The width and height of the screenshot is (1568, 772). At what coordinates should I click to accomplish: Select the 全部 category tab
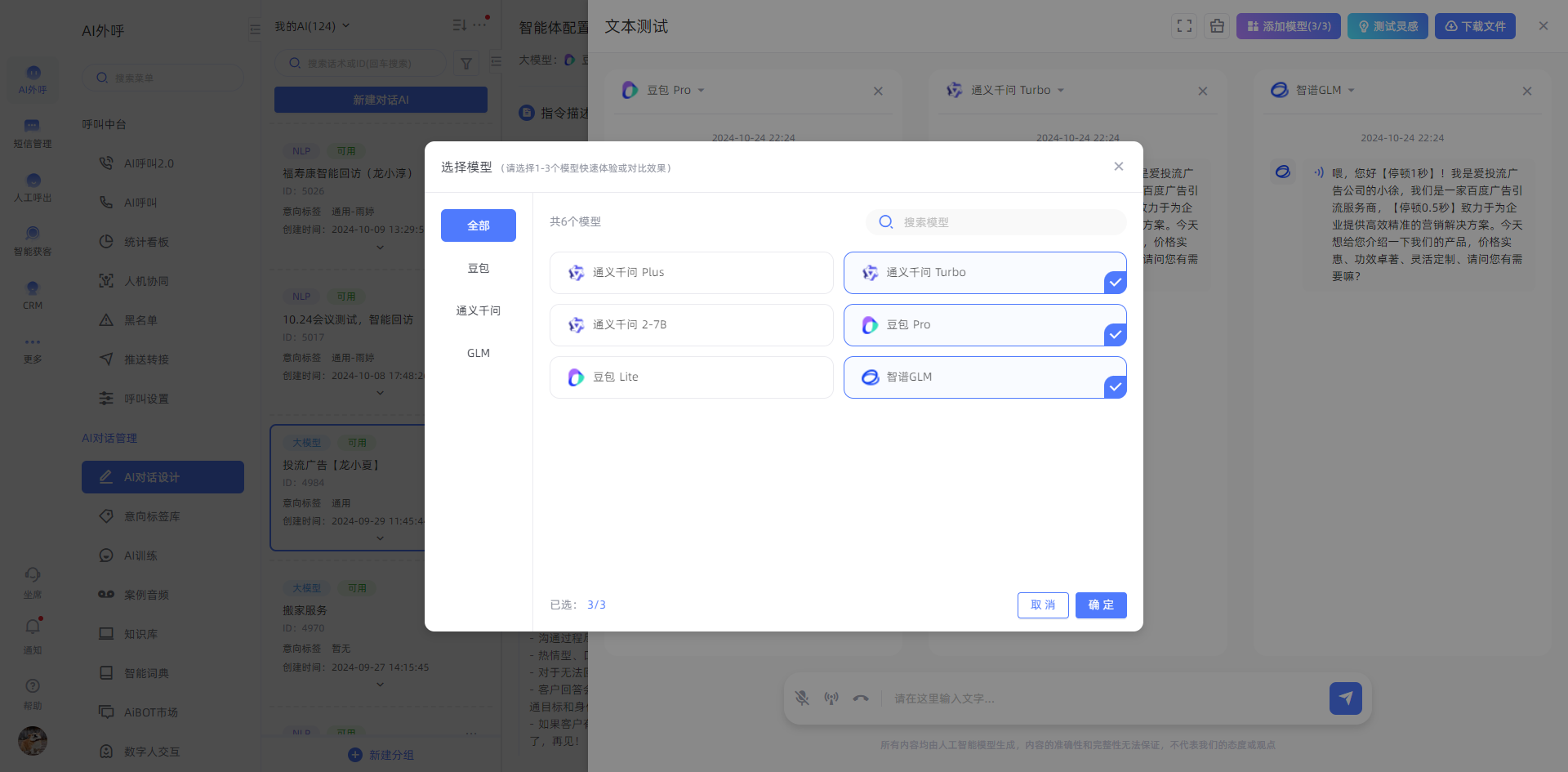pyautogui.click(x=479, y=225)
